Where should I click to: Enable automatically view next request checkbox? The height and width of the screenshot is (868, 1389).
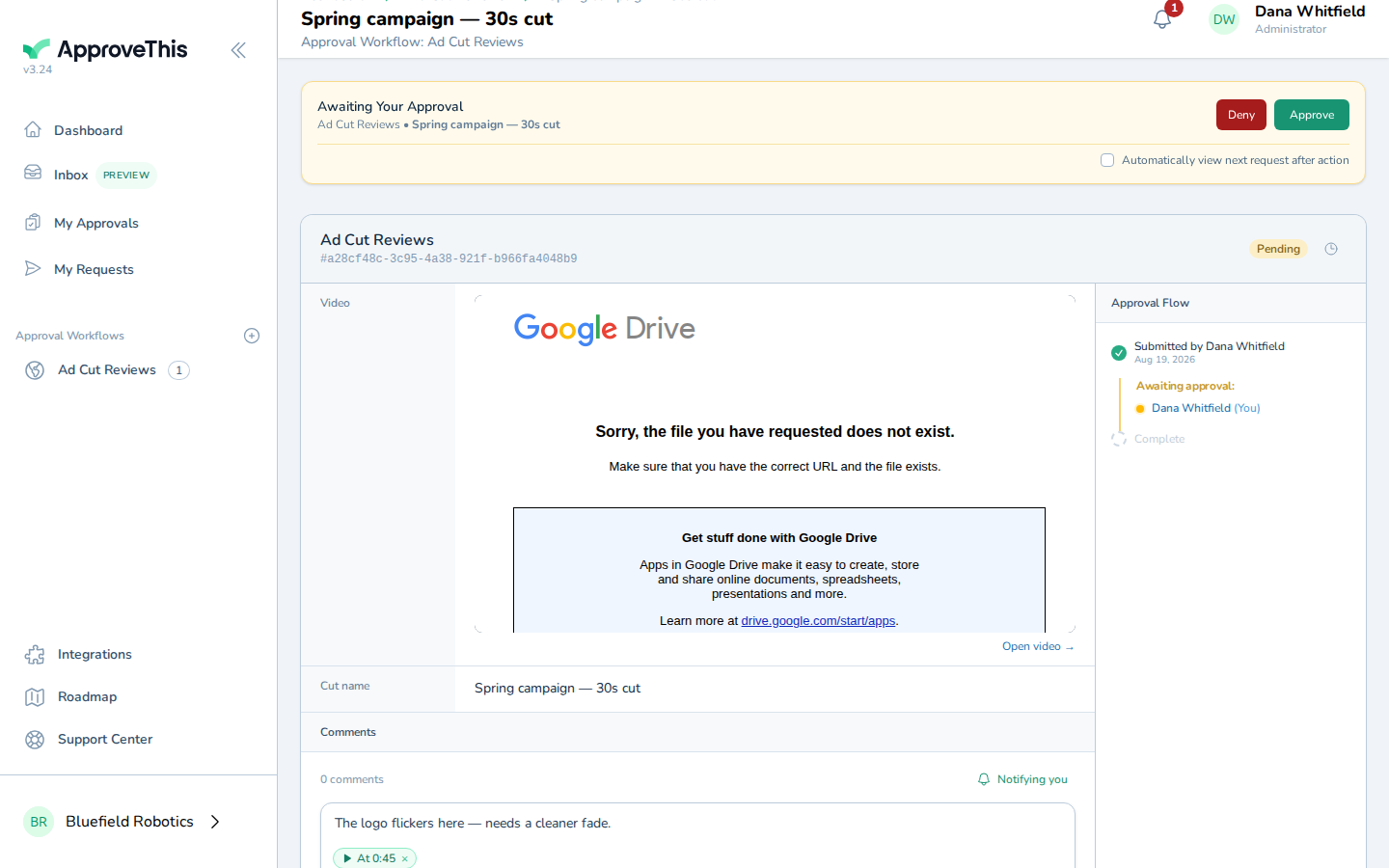1107,160
